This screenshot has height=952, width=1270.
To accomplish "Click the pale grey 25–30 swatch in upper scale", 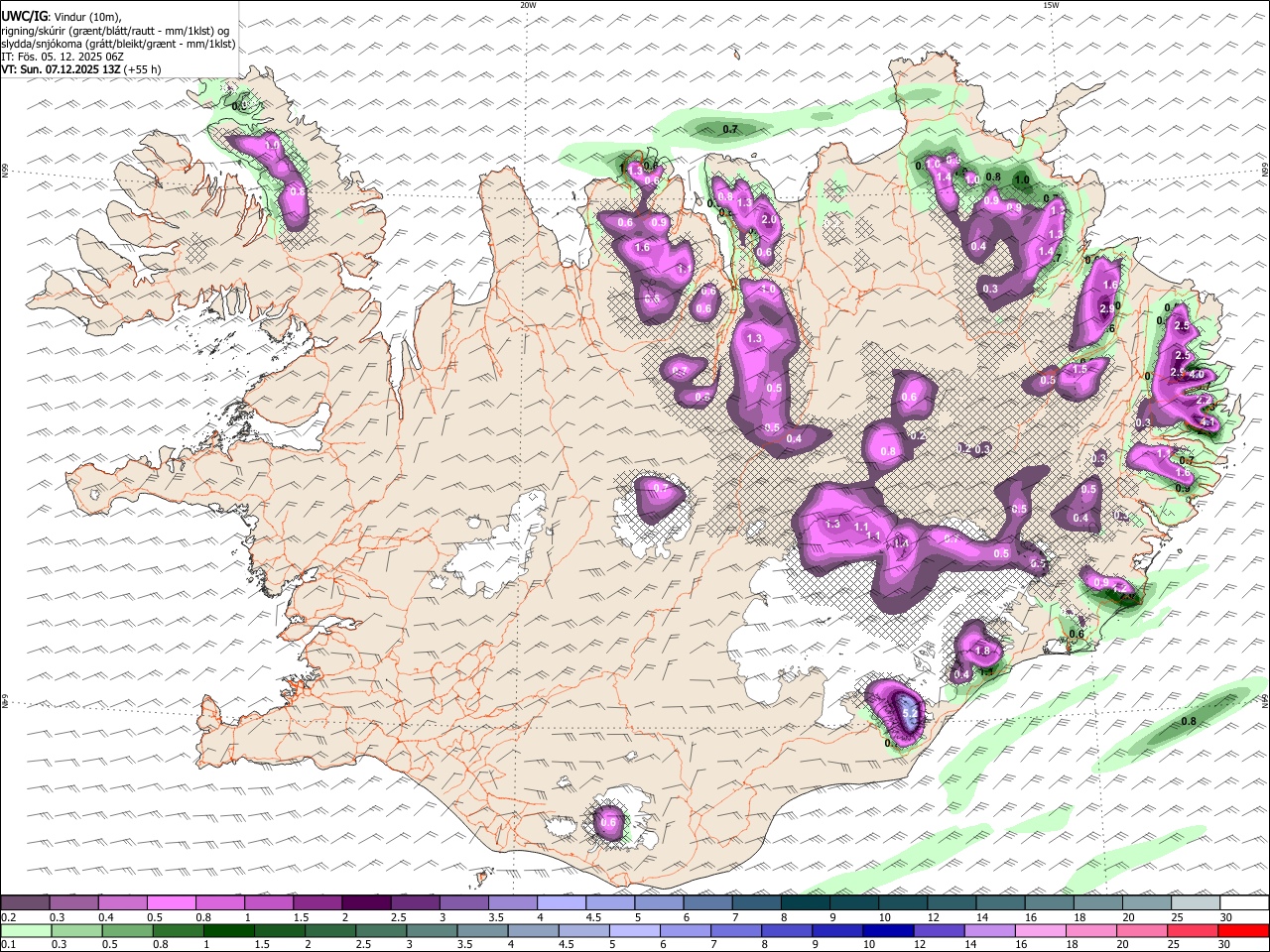I will (1197, 903).
